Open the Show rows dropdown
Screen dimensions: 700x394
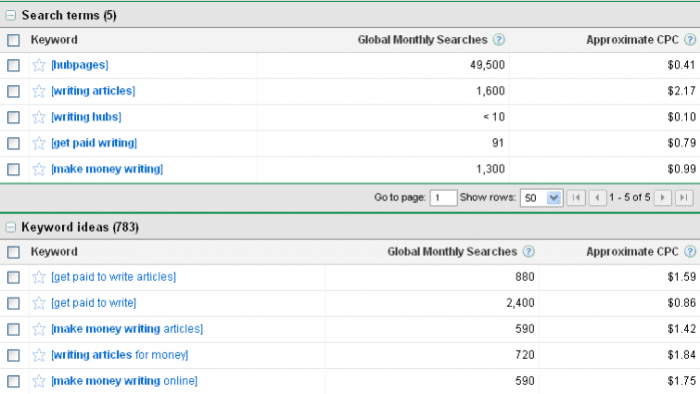(x=541, y=198)
